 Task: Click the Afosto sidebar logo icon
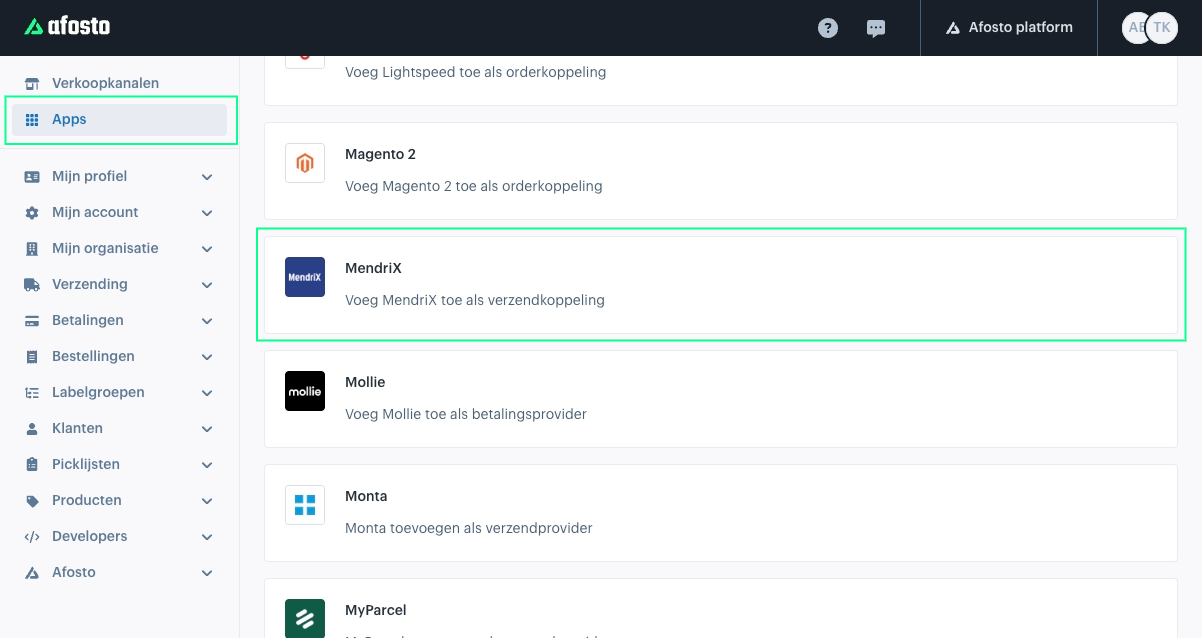tap(32, 572)
